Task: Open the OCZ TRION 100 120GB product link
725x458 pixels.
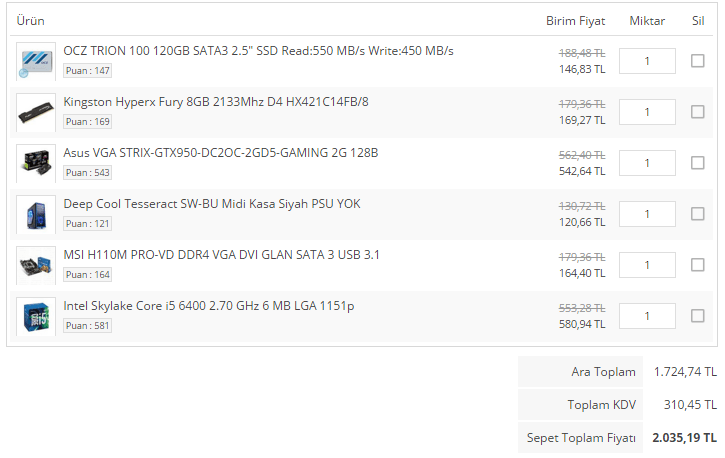Action: click(x=258, y=50)
